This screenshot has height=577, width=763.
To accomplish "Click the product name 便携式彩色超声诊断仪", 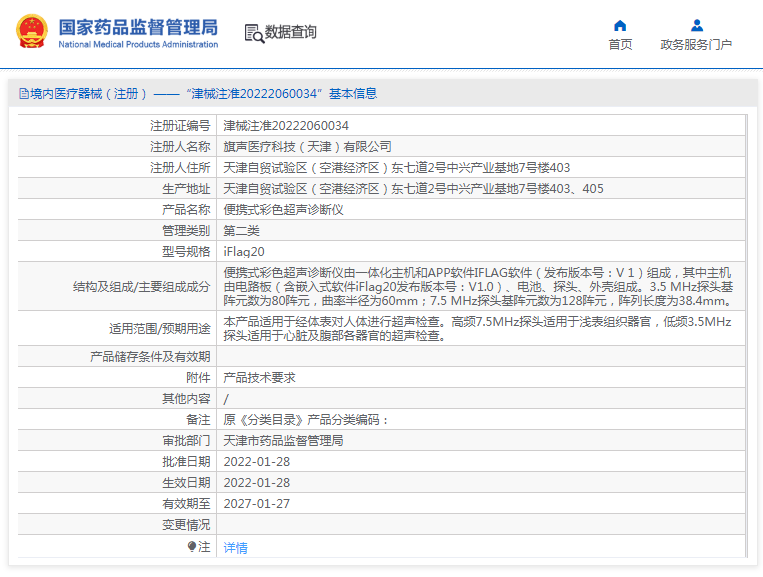I will 283,210.
